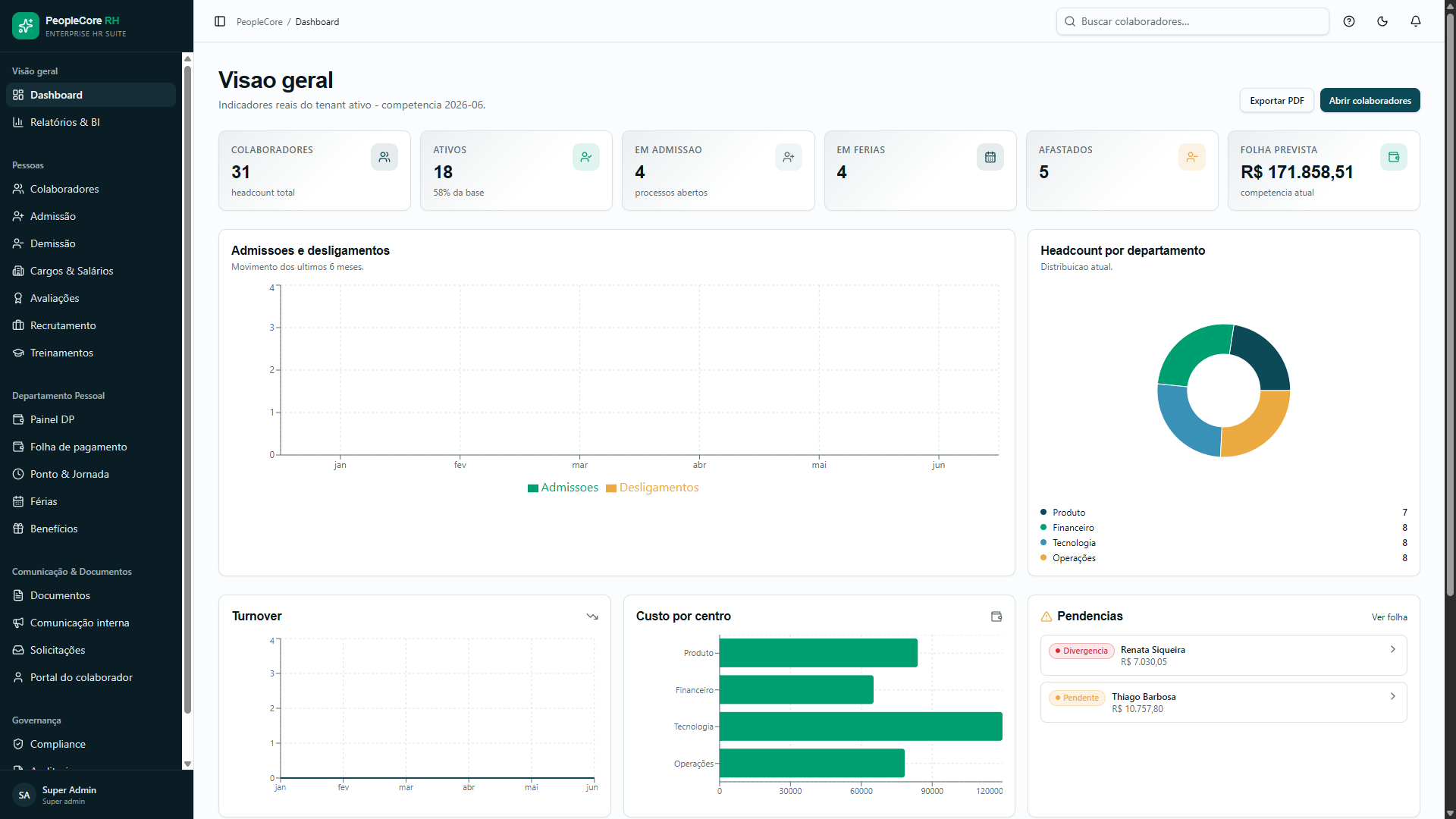Switch to dark mode moon icon
This screenshot has height=819, width=1456.
click(1382, 21)
